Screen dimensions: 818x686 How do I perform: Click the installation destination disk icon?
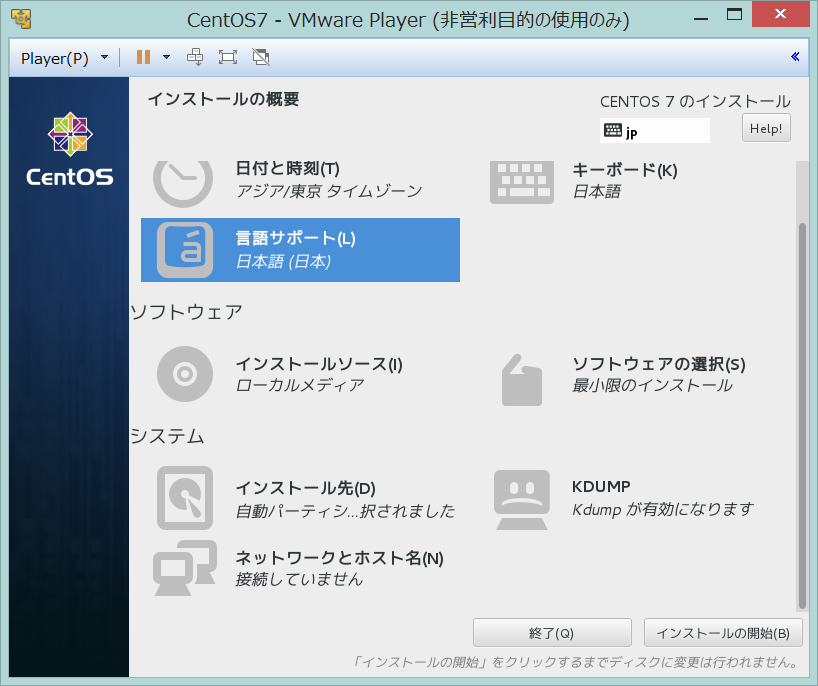click(x=185, y=498)
